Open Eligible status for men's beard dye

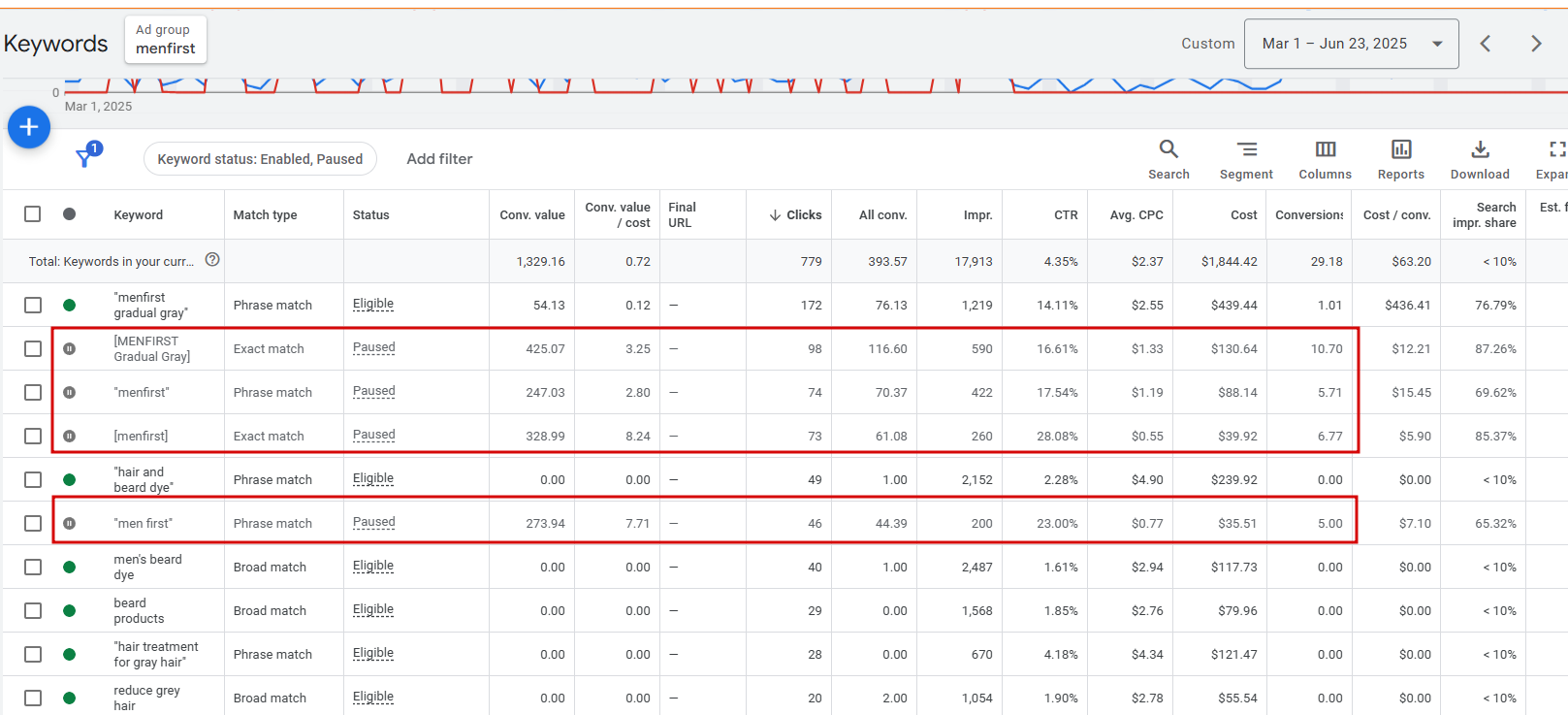373,566
